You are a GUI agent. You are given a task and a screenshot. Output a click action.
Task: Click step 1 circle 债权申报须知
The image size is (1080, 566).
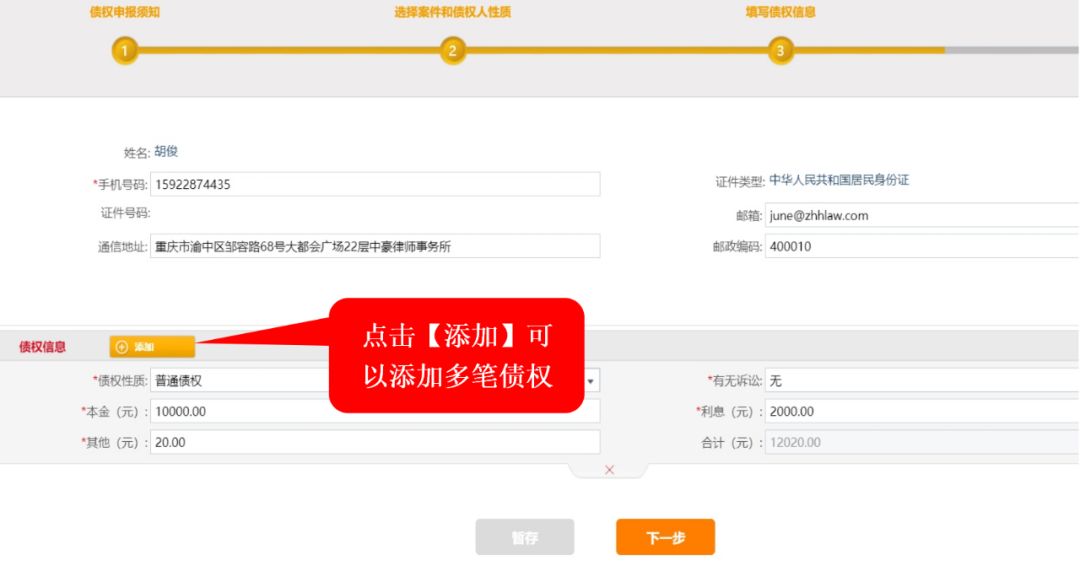pos(125,50)
